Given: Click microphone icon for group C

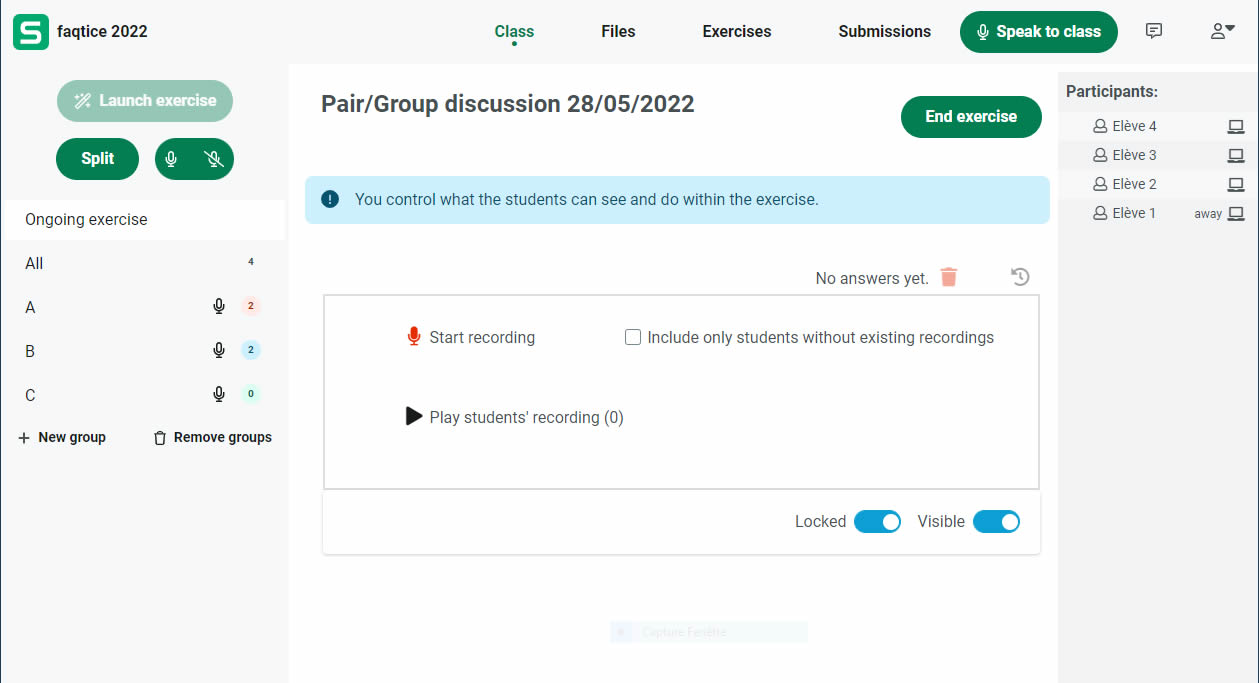Looking at the screenshot, I should pos(219,395).
